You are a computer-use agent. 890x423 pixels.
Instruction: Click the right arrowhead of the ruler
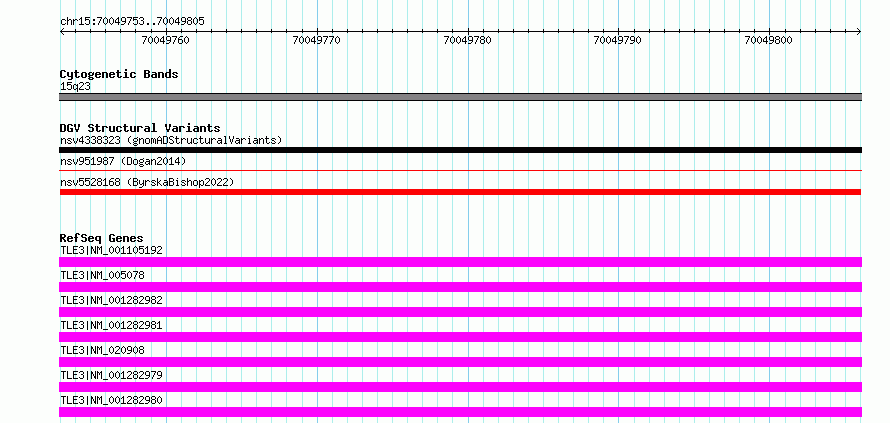859,32
